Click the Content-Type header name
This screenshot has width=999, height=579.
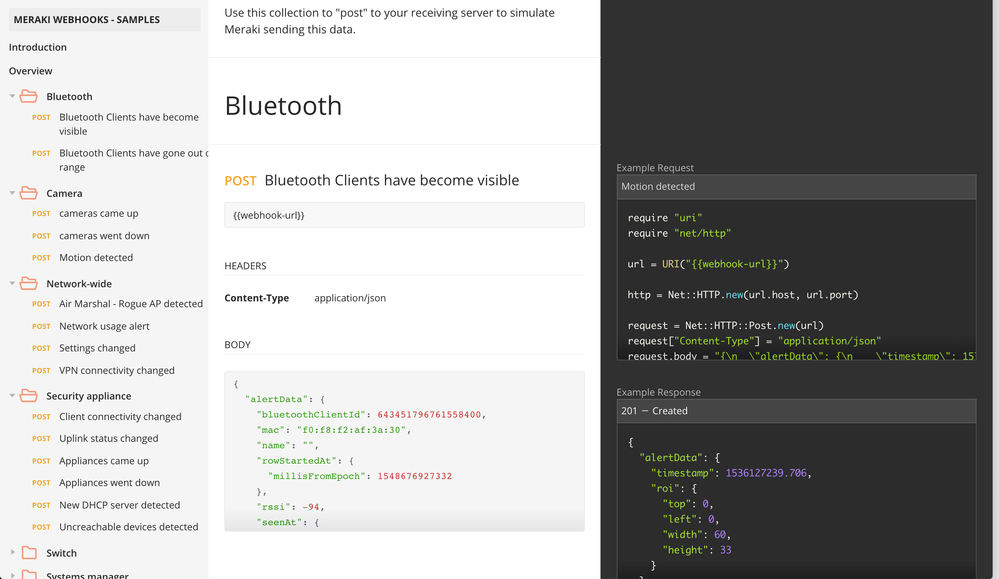pos(257,297)
